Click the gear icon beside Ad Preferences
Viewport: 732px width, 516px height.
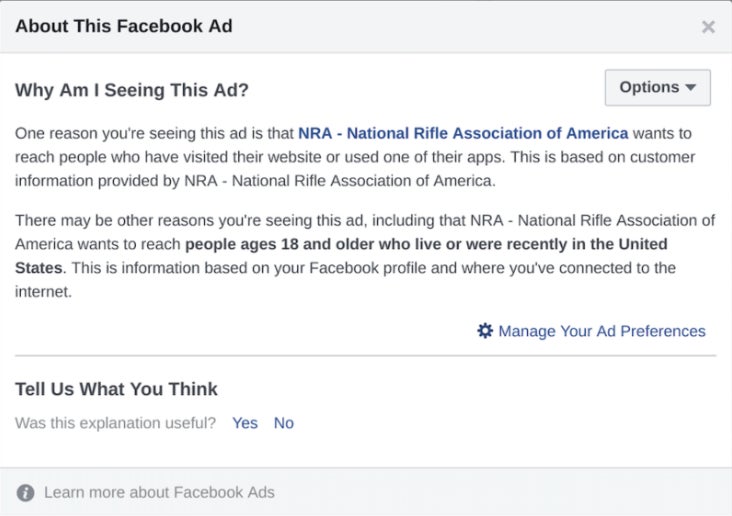485,331
